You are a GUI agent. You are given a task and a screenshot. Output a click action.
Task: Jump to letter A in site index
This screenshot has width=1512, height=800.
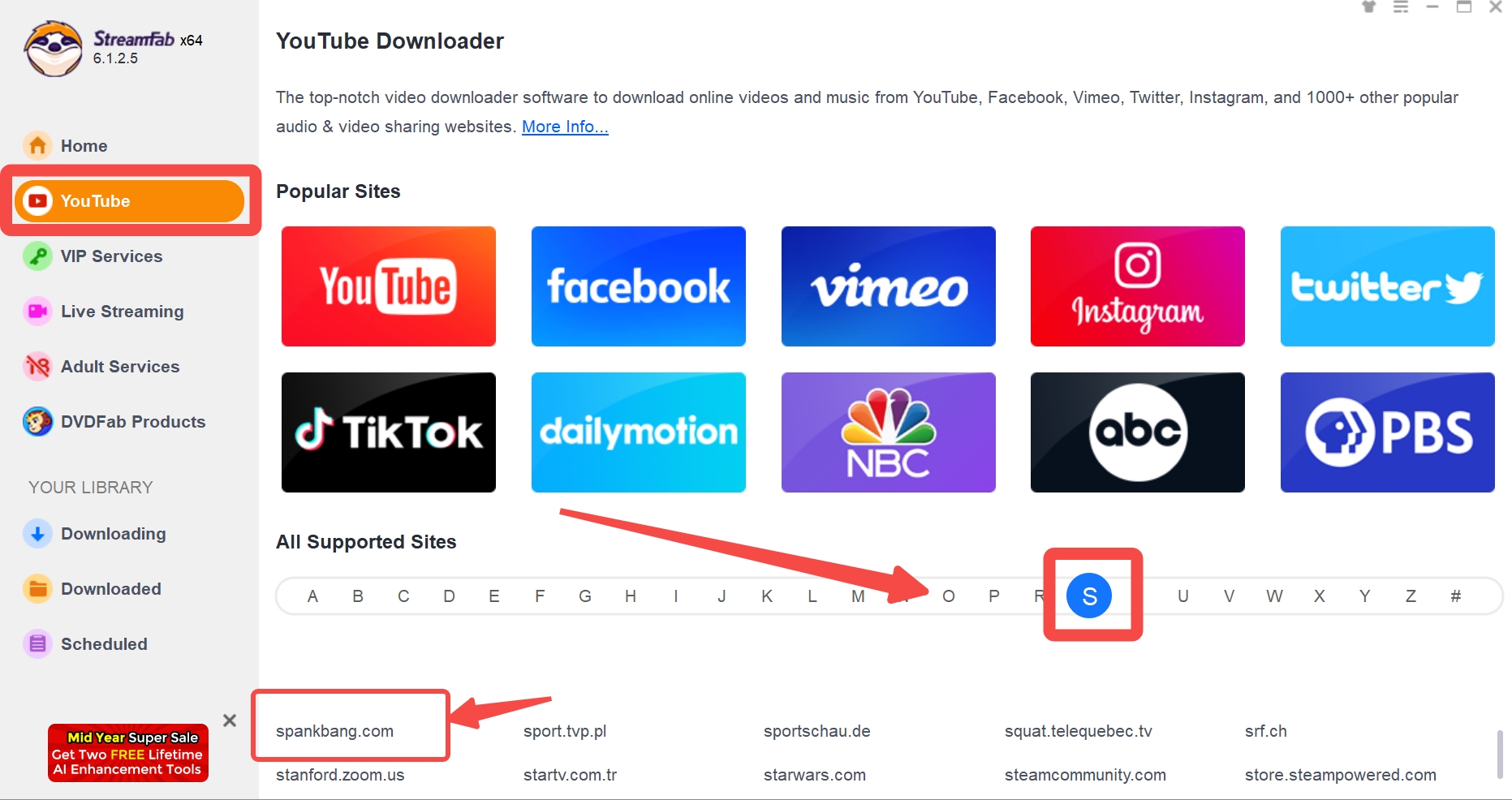pyautogui.click(x=312, y=596)
